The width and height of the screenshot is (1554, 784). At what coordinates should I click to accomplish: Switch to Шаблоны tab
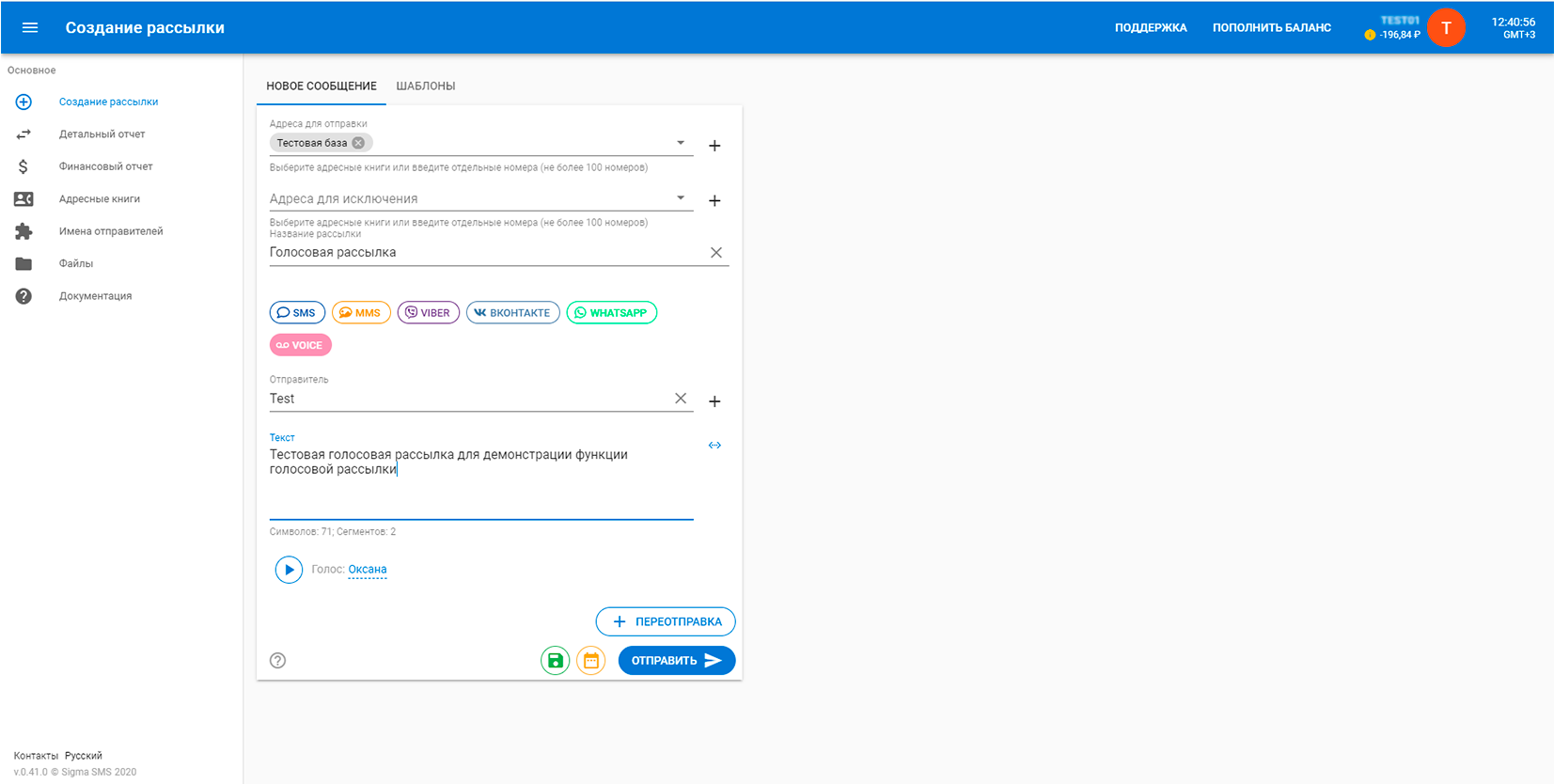pos(426,86)
